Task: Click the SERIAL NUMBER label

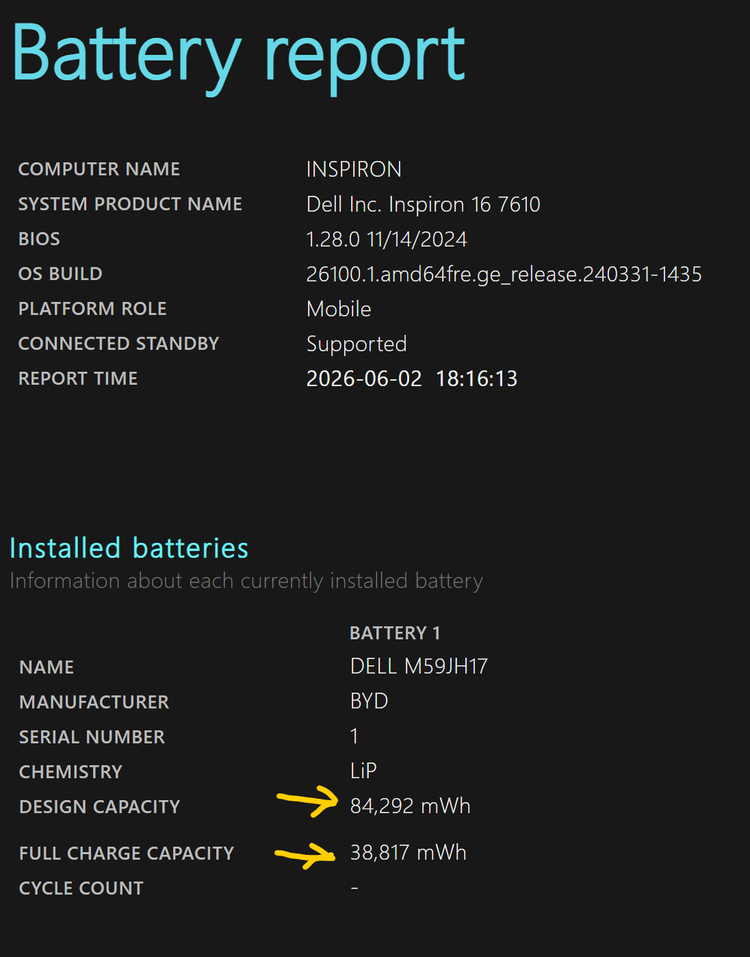Action: click(92, 737)
